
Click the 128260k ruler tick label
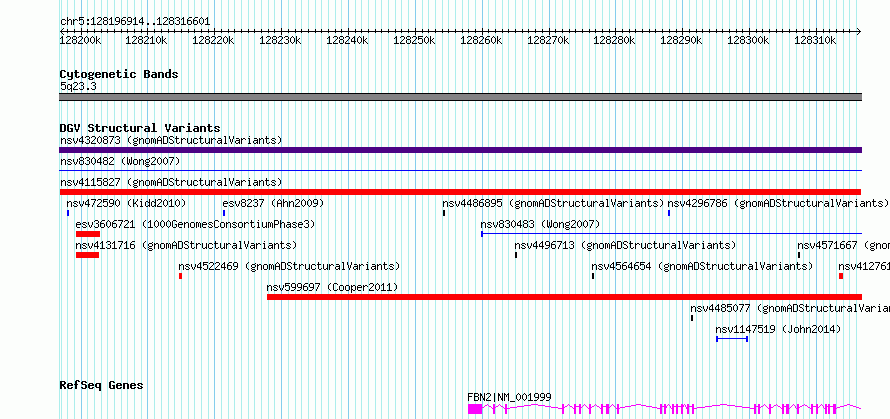coord(481,40)
